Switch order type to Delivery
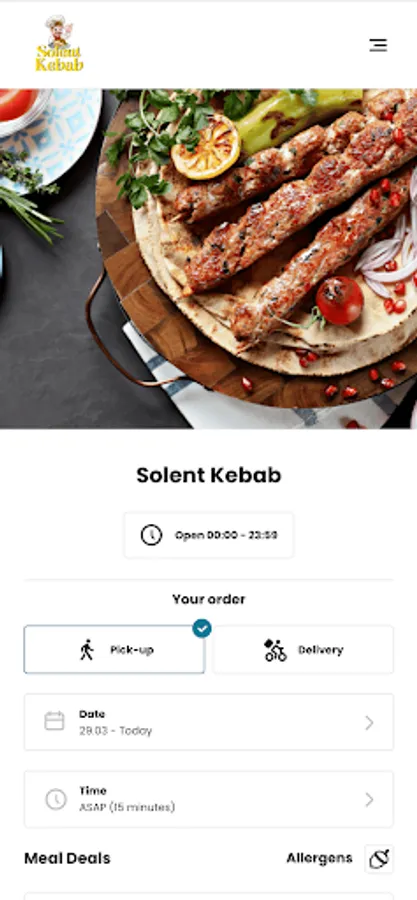The image size is (417, 900). pos(303,649)
